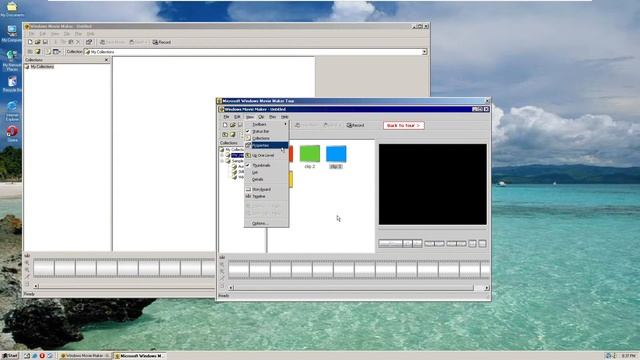Select the blue clip 3 thumbnail
The width and height of the screenshot is (640, 360).
click(x=336, y=154)
